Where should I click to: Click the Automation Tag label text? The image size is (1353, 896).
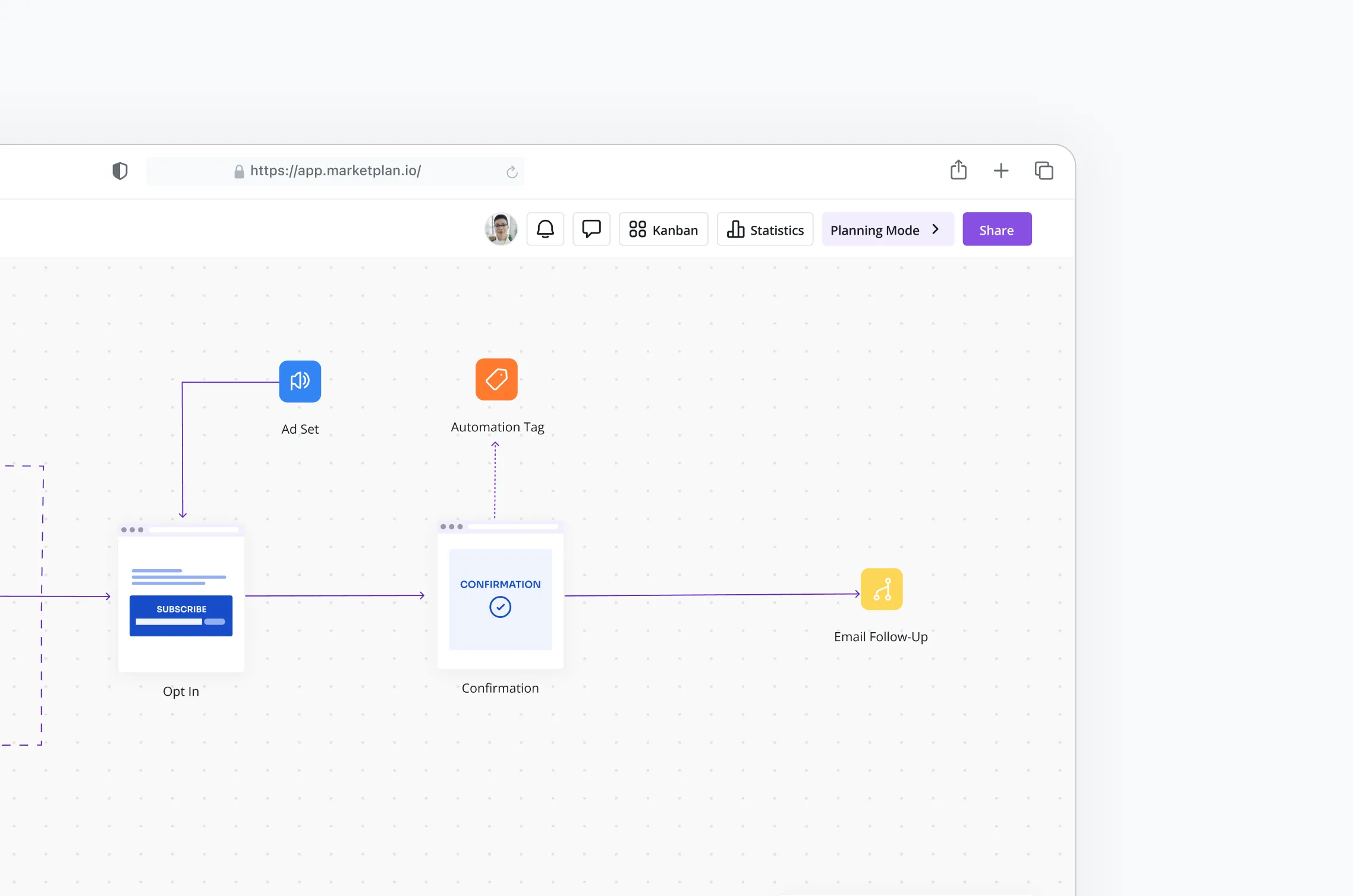(497, 427)
